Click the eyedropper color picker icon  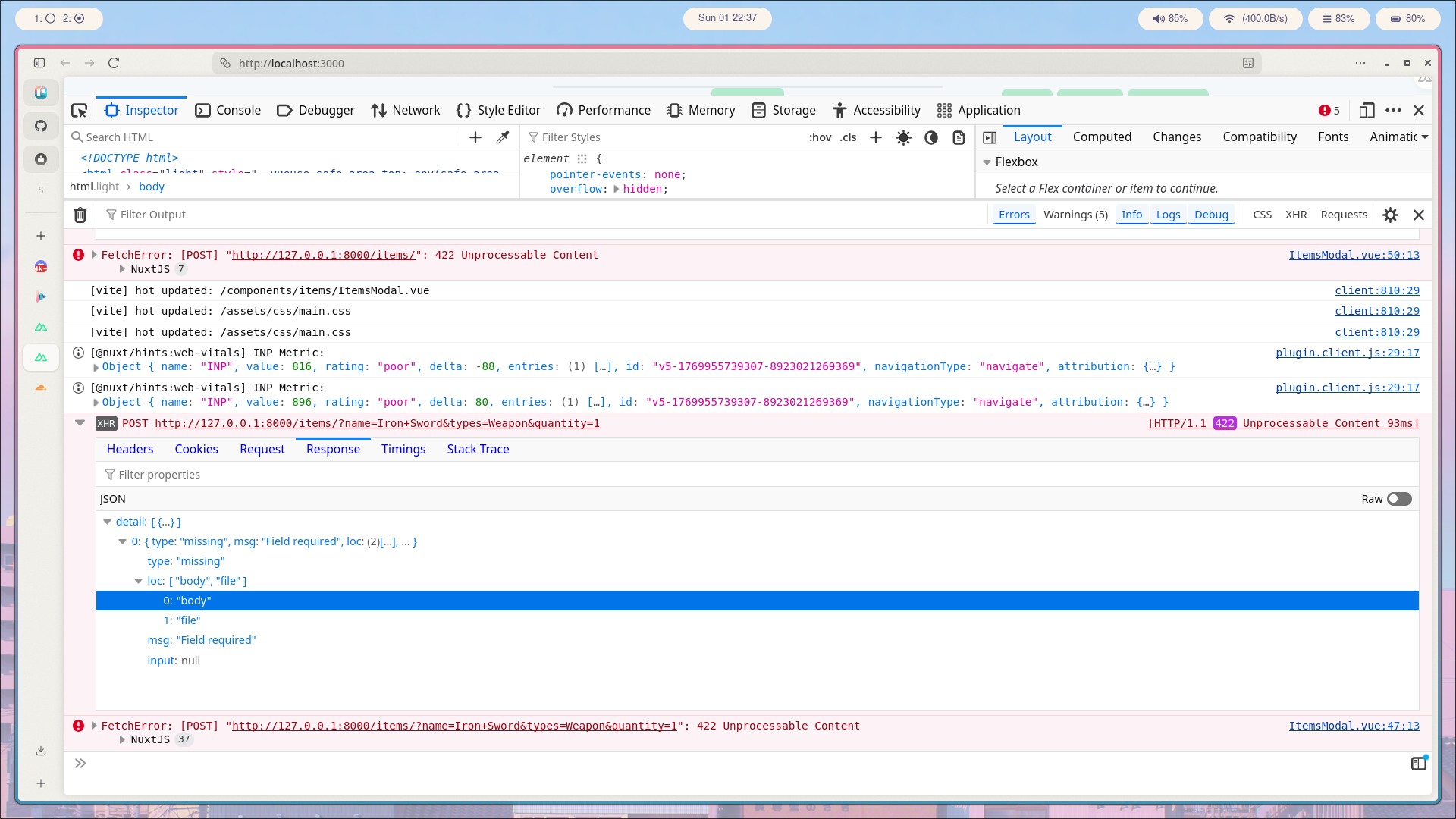(x=503, y=137)
